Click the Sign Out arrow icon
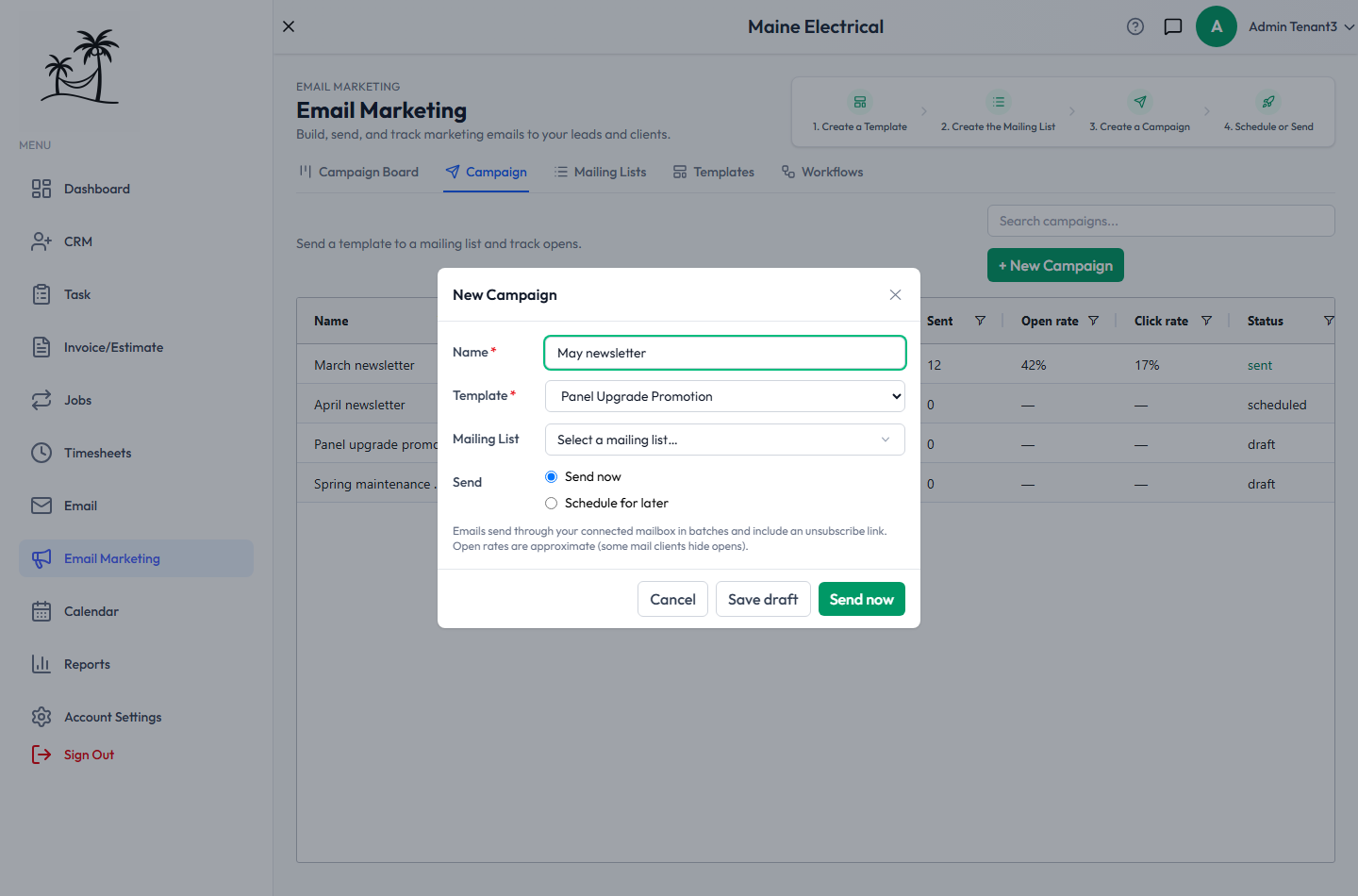Screen dimensions: 1358x896 pos(41,755)
